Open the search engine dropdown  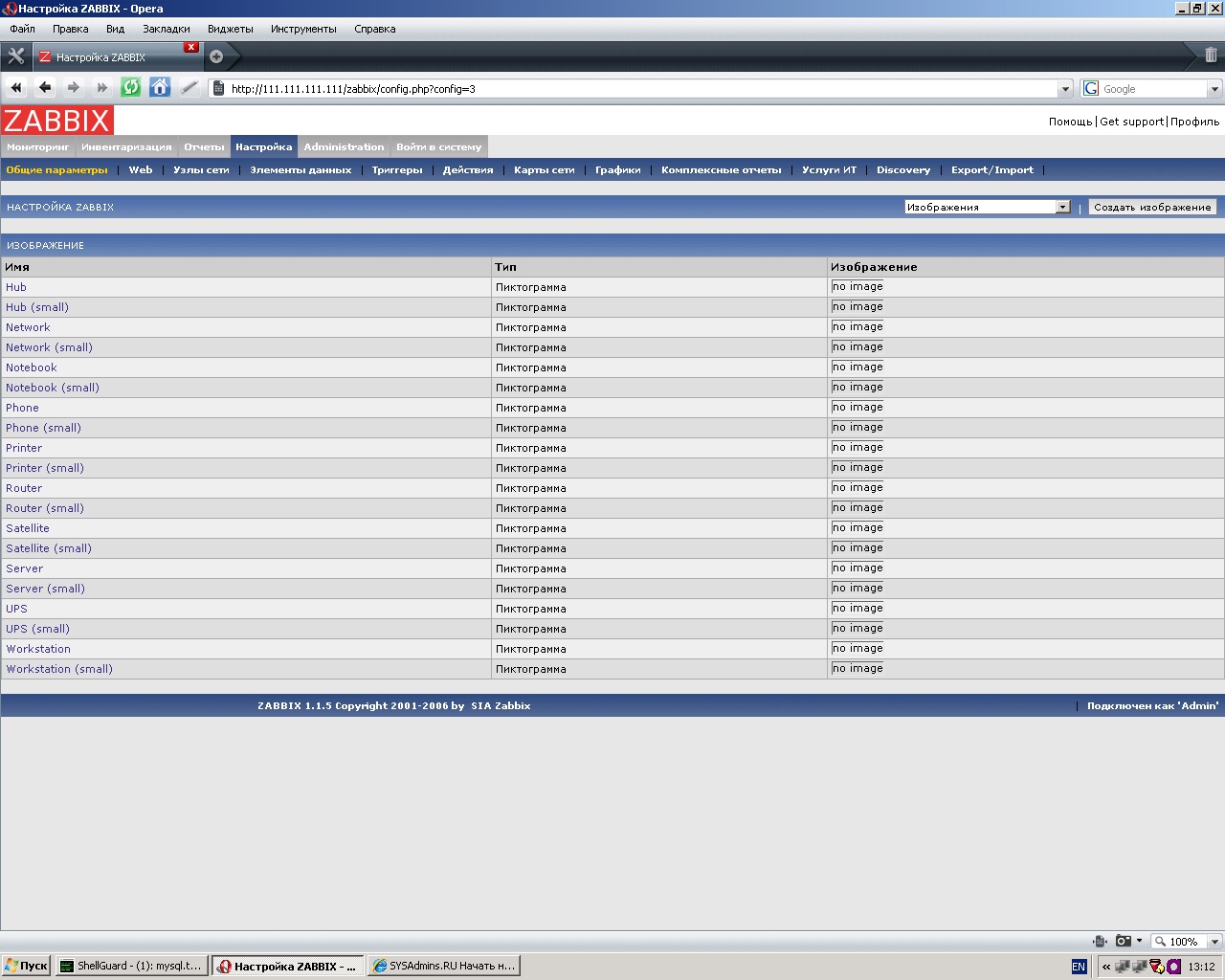[1214, 89]
